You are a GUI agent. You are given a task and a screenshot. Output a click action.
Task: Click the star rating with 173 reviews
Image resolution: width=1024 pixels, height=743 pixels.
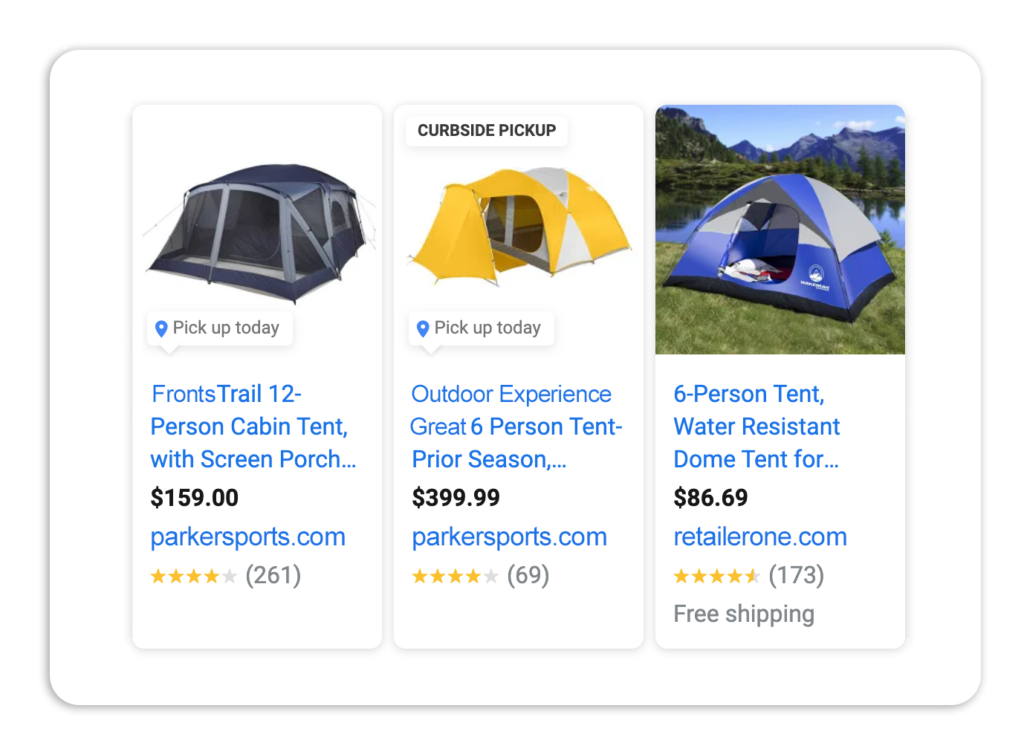[x=717, y=576]
